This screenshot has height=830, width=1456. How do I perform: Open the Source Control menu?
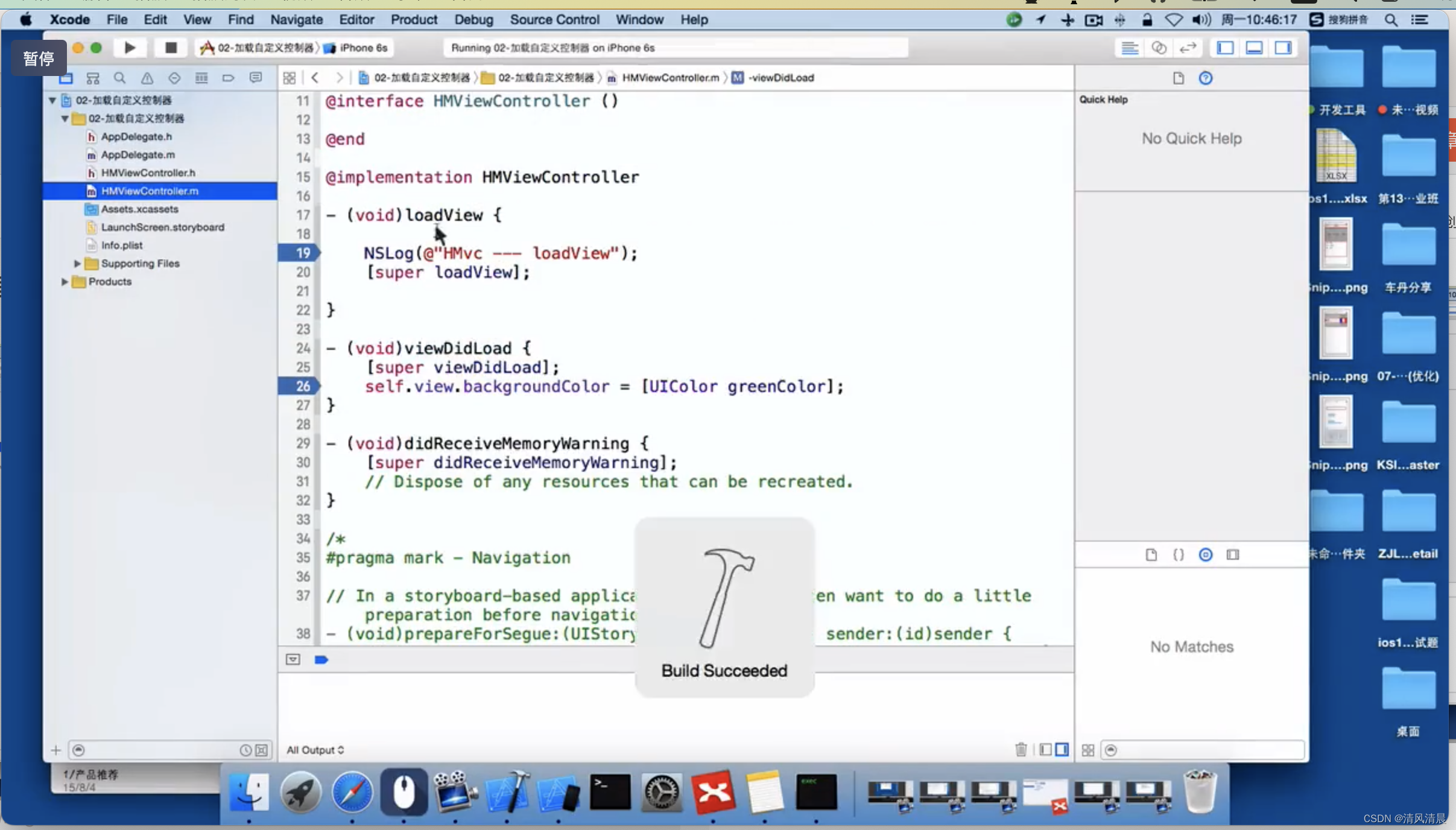pos(554,19)
